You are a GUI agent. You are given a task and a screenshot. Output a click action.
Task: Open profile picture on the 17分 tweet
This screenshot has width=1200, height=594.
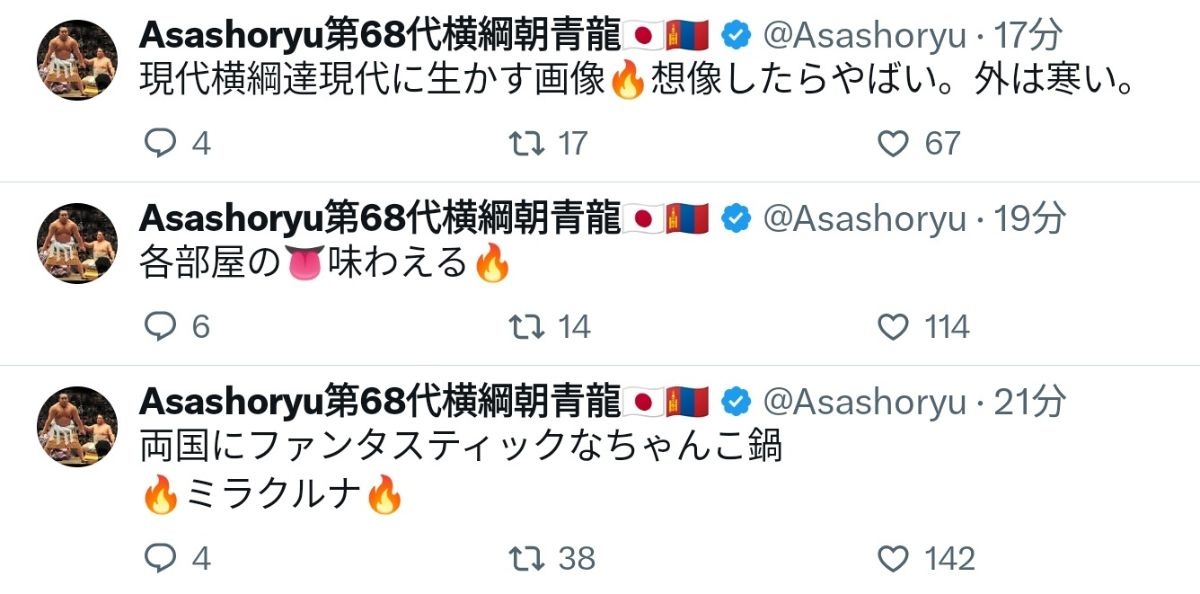click(x=78, y=60)
